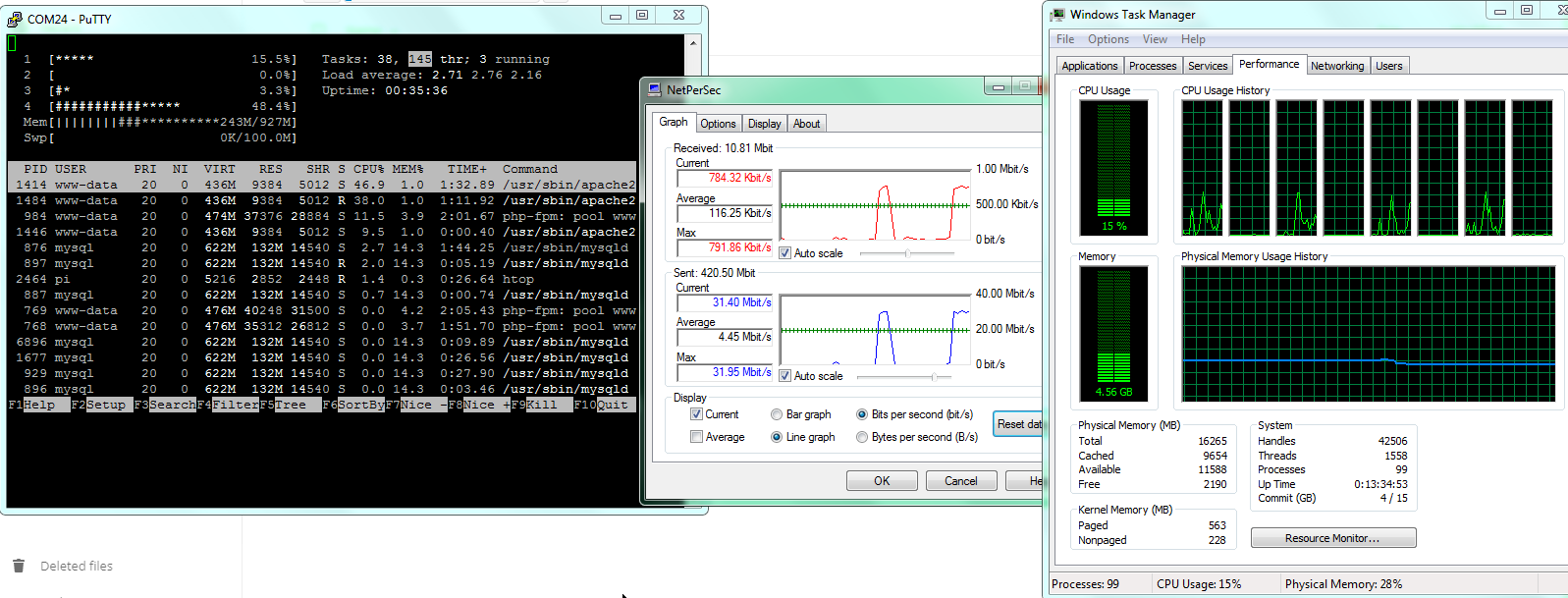Toggle Auto scale under the Received graph
This screenshot has width=1568, height=598.
785,253
